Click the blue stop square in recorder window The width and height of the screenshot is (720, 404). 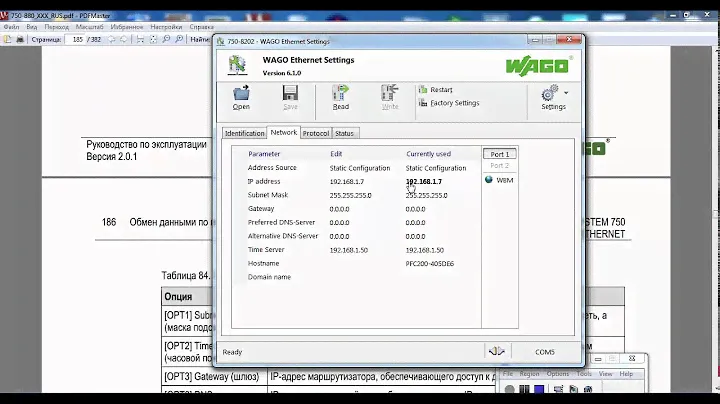[x=539, y=390]
